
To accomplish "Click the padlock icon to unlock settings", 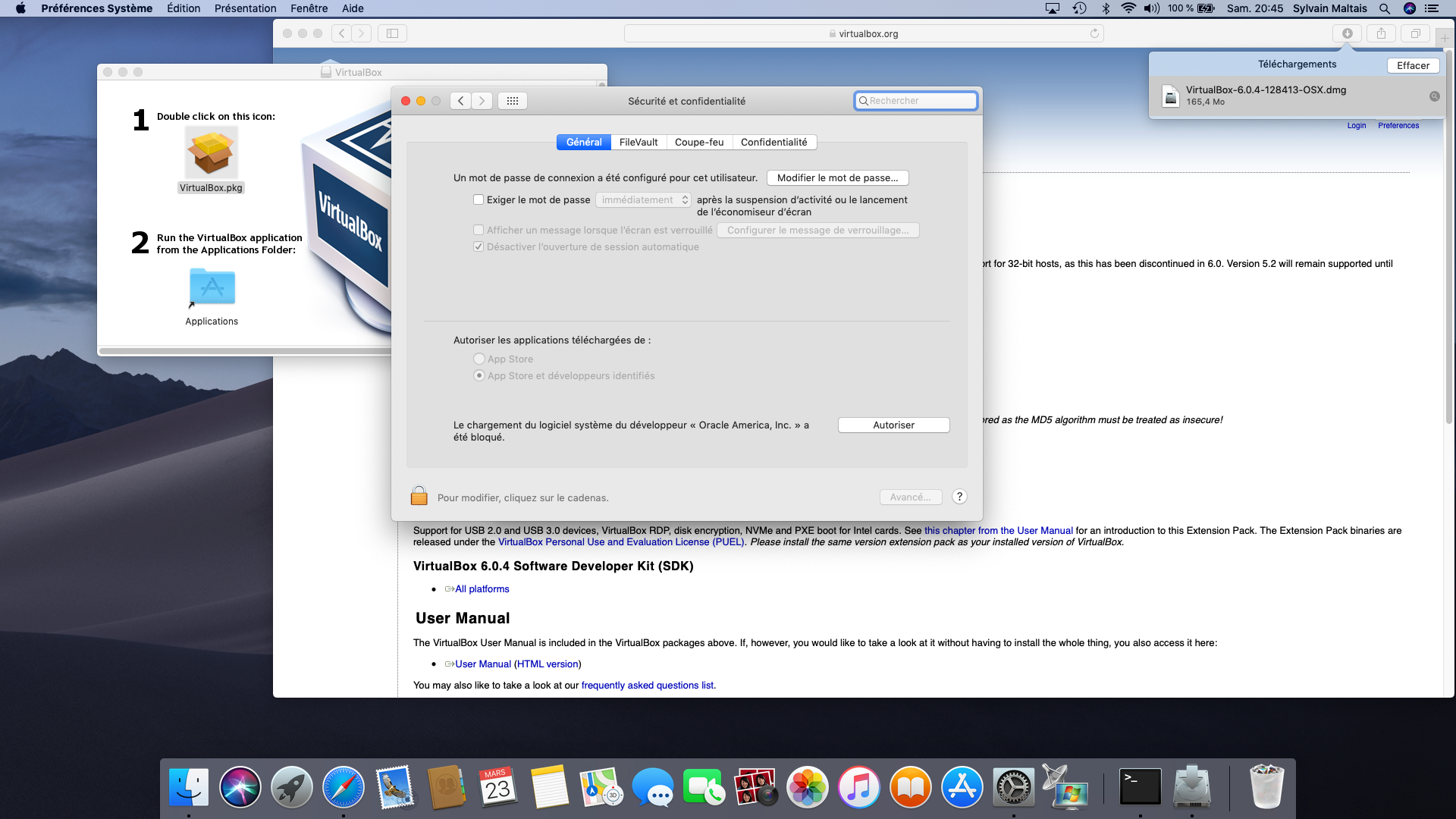I will click(419, 496).
